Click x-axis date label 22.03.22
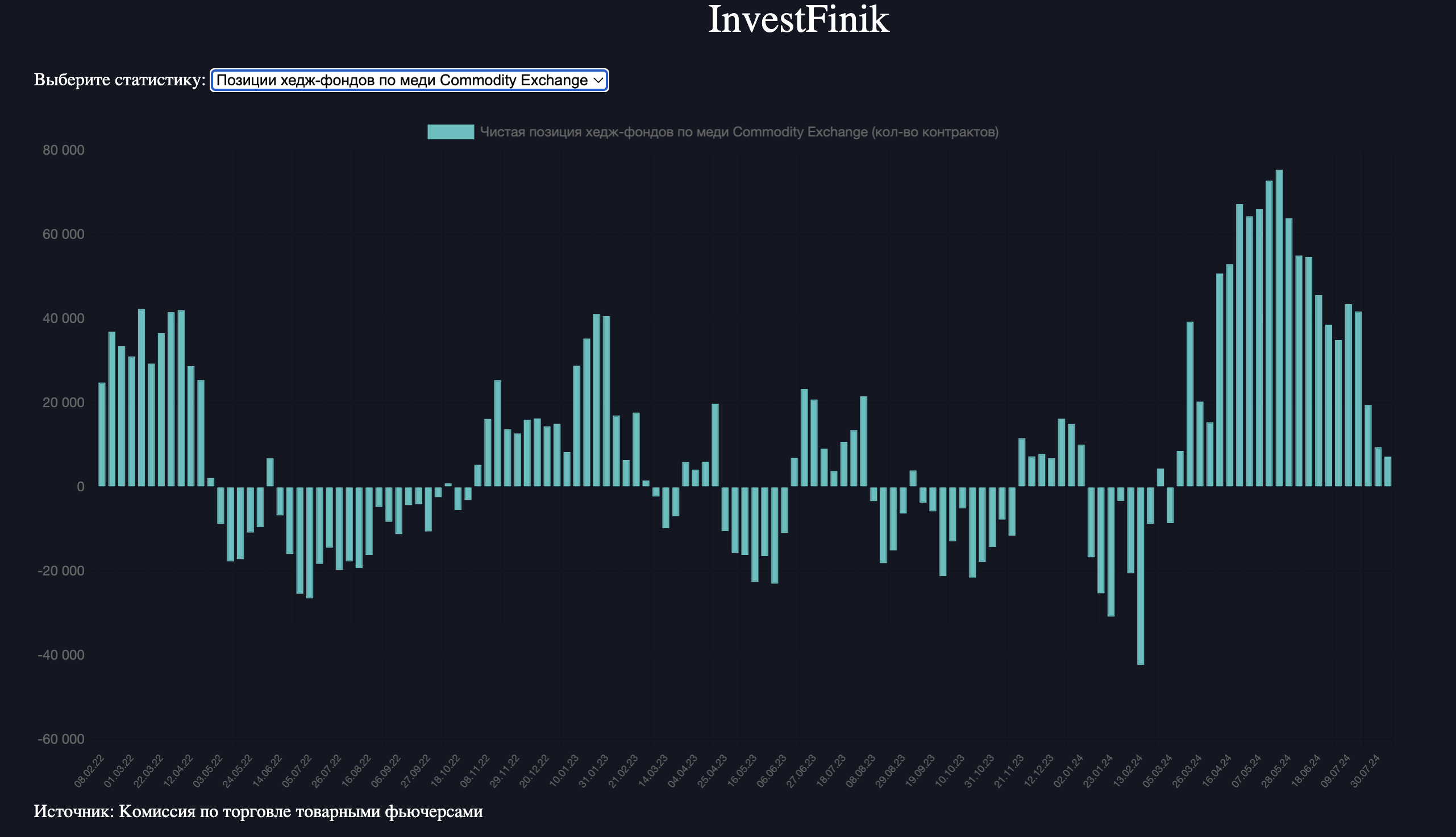The width and height of the screenshot is (1456, 837). pyautogui.click(x=148, y=771)
